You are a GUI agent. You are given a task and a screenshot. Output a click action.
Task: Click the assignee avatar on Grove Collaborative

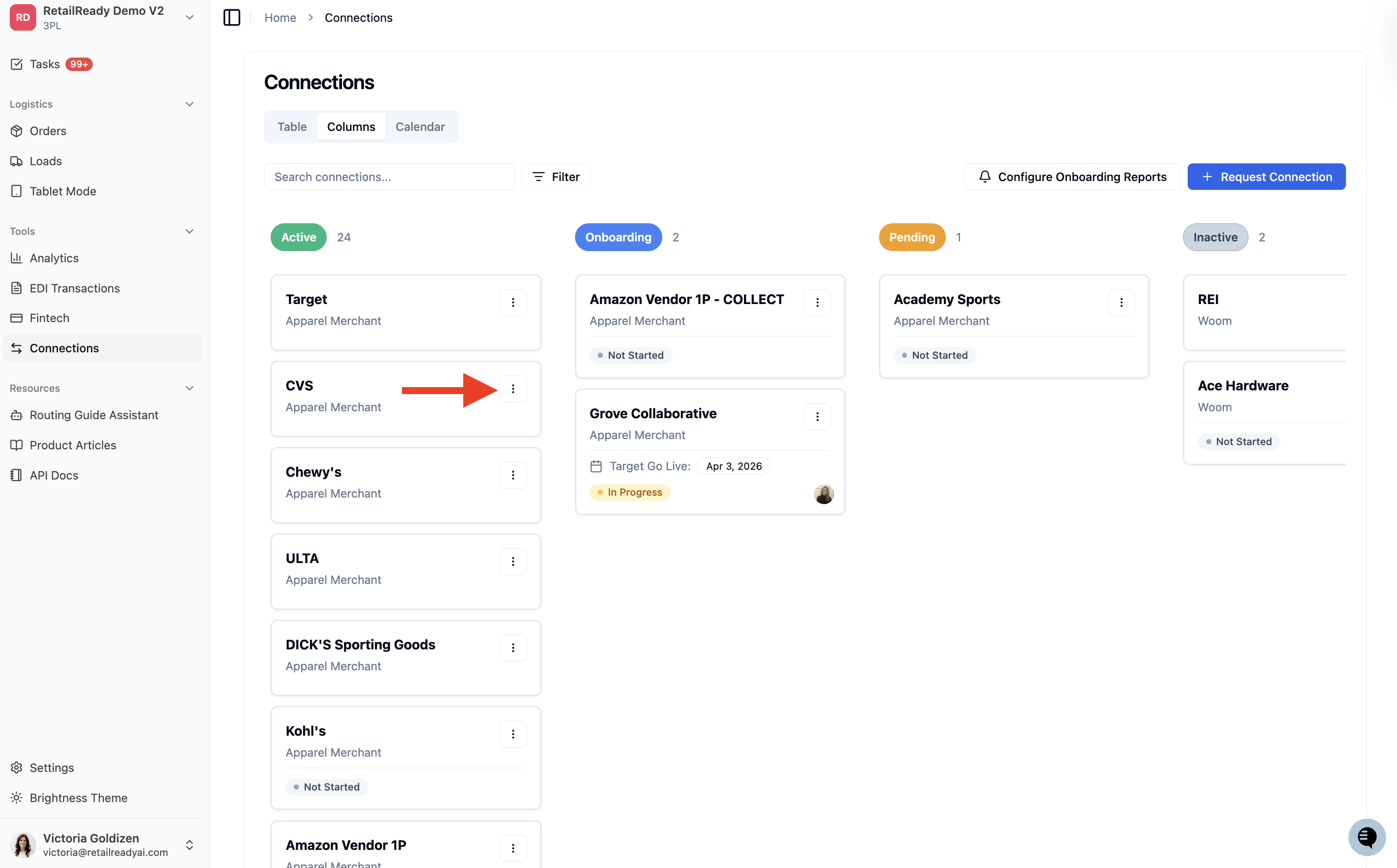pyautogui.click(x=824, y=494)
